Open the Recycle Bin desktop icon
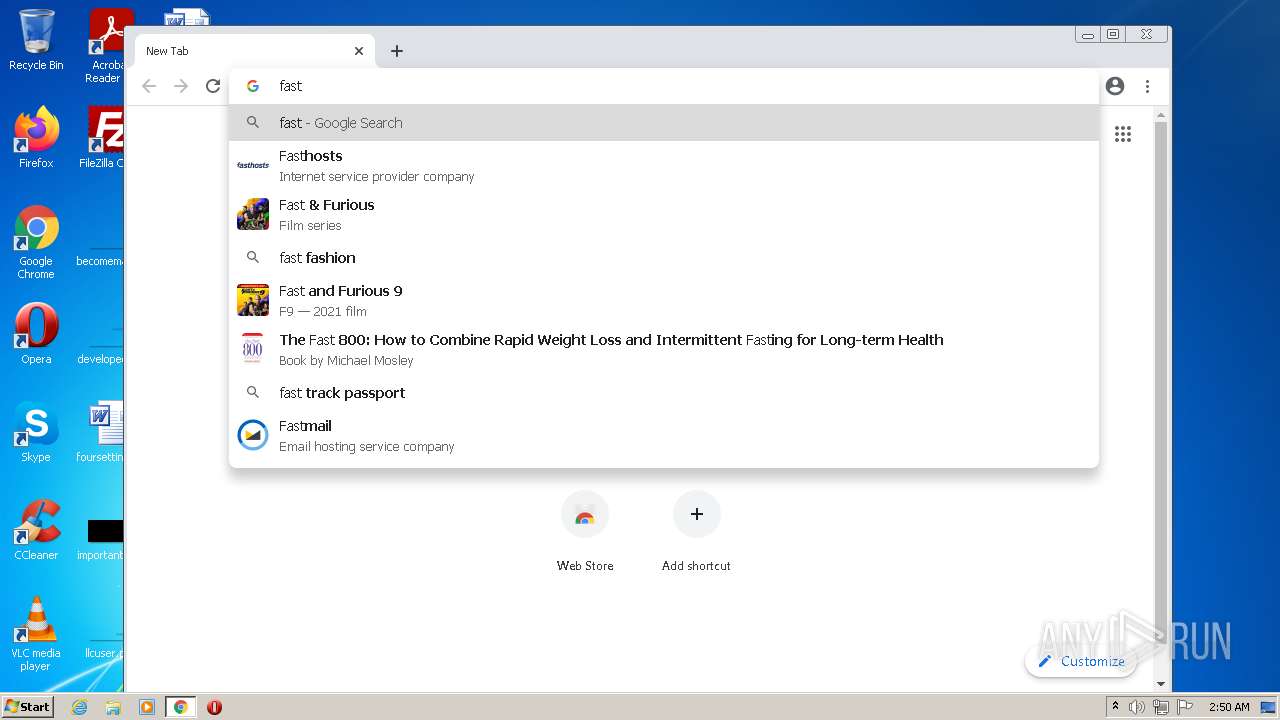The width and height of the screenshot is (1280, 720). click(36, 40)
